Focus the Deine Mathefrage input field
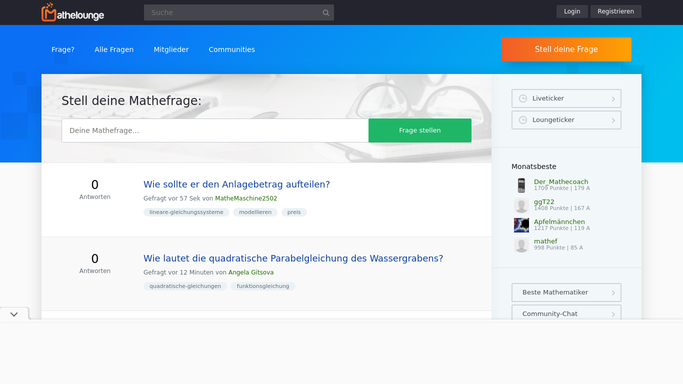This screenshot has height=384, width=683. [x=215, y=130]
